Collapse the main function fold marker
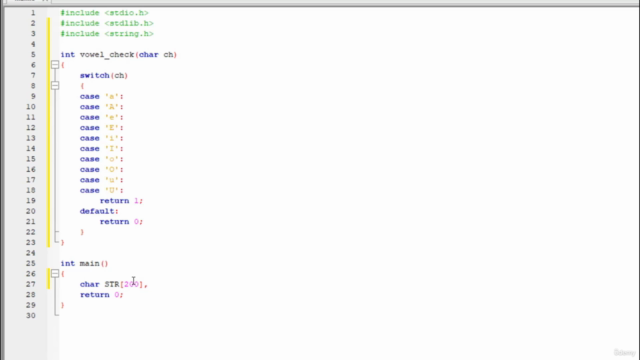The width and height of the screenshot is (640, 360). pos(55,273)
